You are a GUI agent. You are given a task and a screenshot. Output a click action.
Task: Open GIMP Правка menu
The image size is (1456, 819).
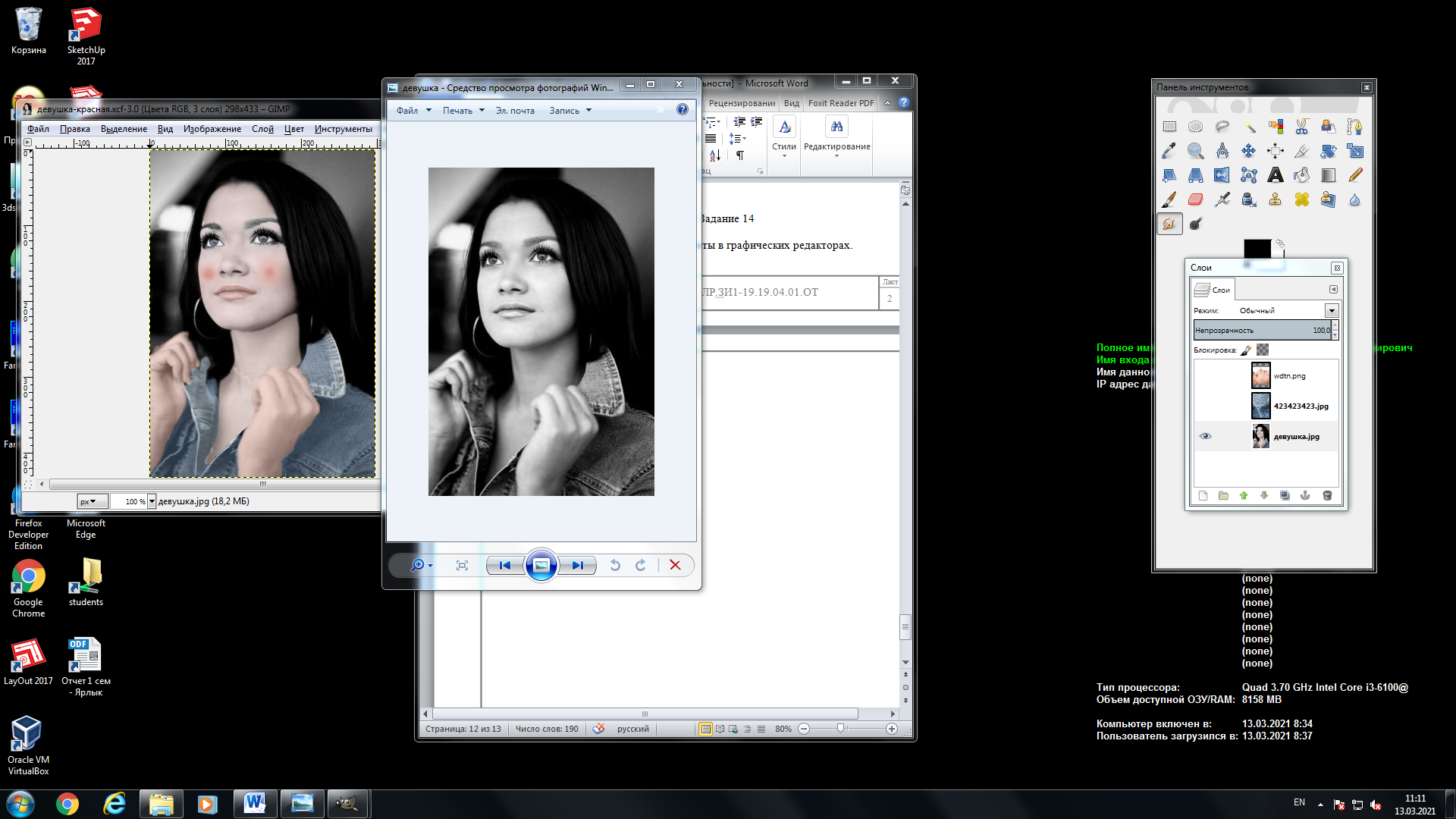[x=75, y=129]
